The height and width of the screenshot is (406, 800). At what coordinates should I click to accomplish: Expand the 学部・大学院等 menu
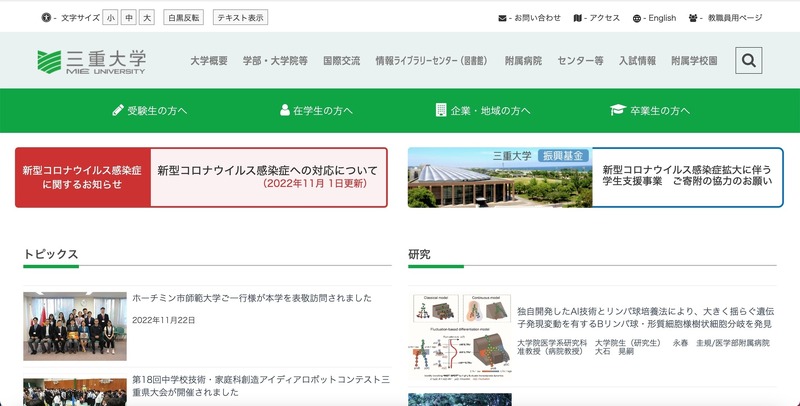click(275, 61)
